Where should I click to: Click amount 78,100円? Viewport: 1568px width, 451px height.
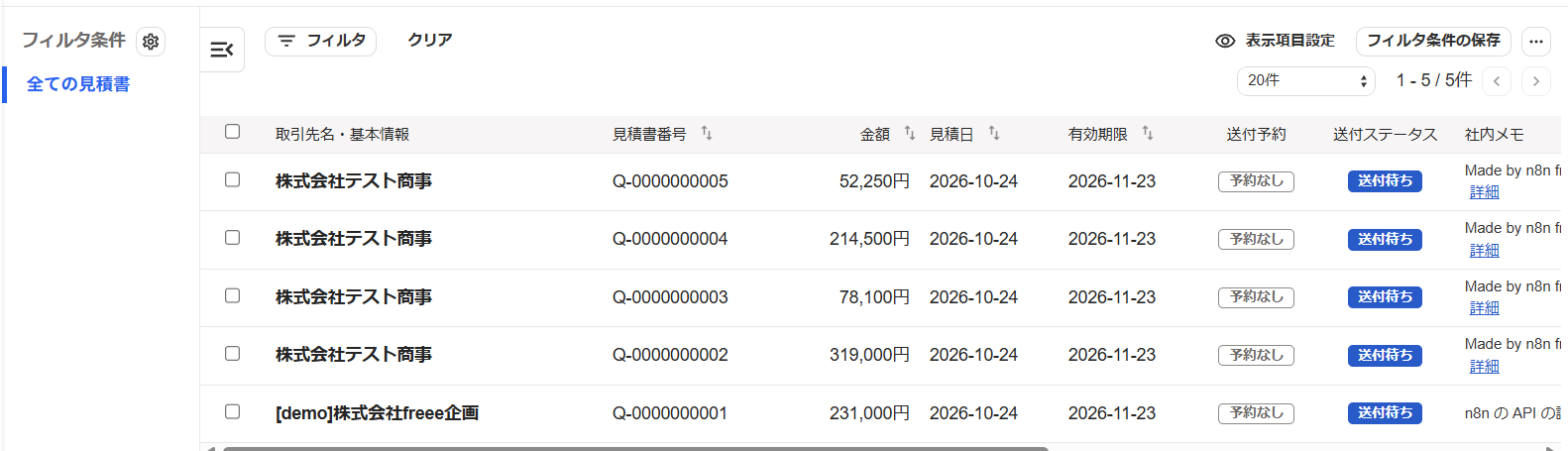point(874,297)
